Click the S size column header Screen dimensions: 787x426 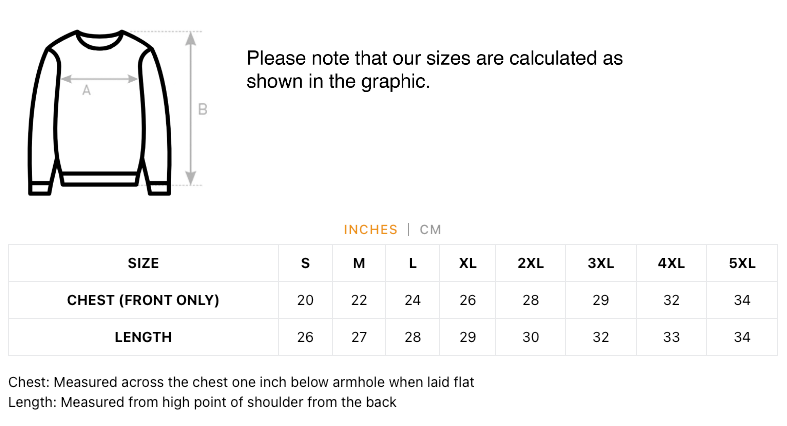305,263
